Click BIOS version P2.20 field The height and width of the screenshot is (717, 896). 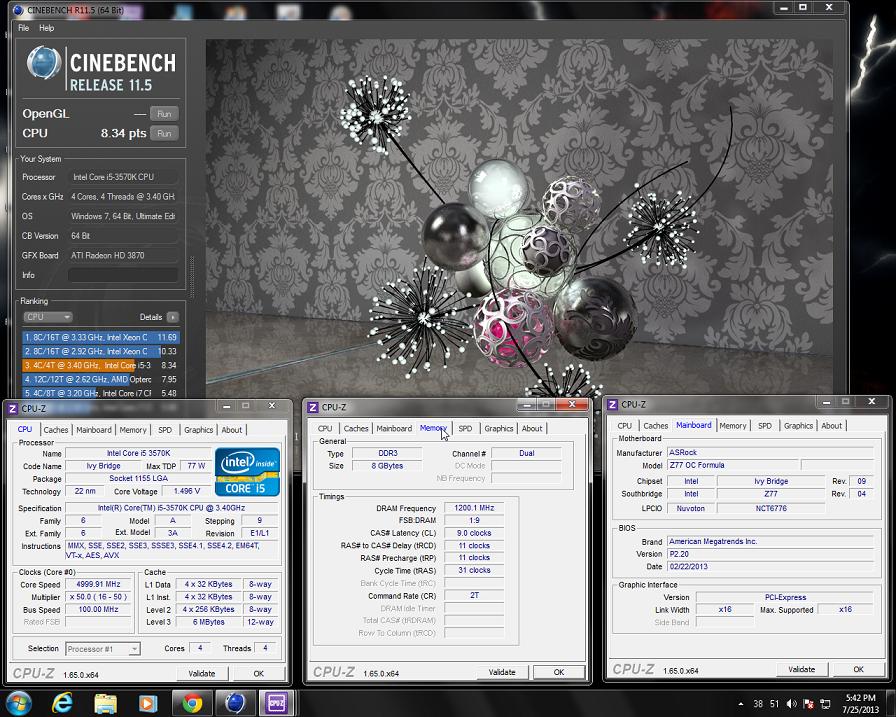coord(770,554)
